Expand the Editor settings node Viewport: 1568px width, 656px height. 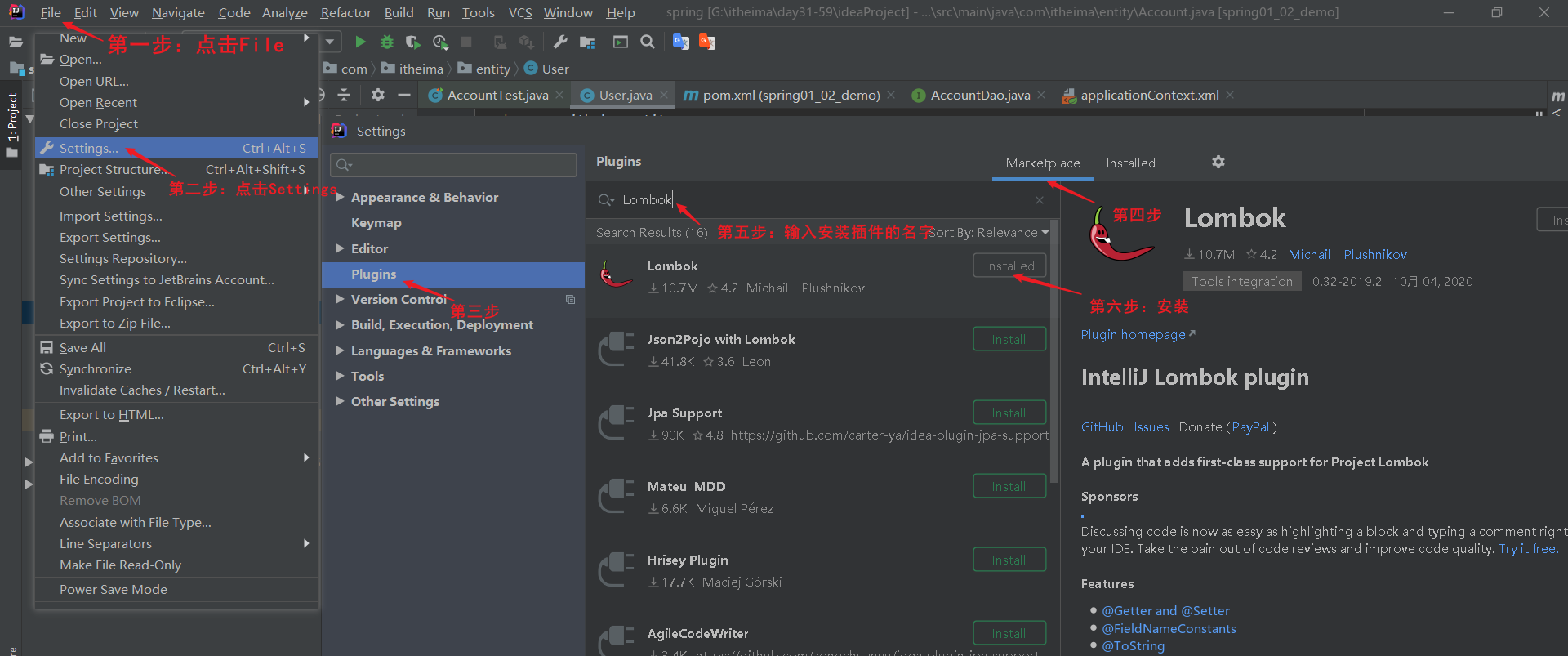[x=340, y=248]
